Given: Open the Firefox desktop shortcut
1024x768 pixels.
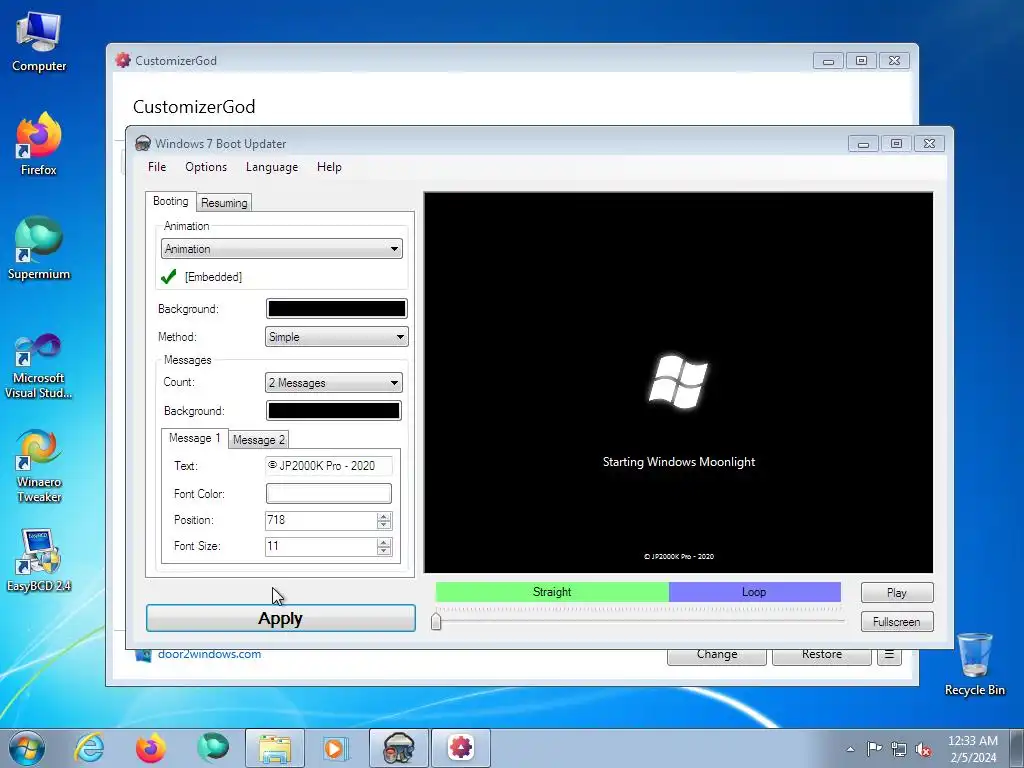Looking at the screenshot, I should coord(39,144).
